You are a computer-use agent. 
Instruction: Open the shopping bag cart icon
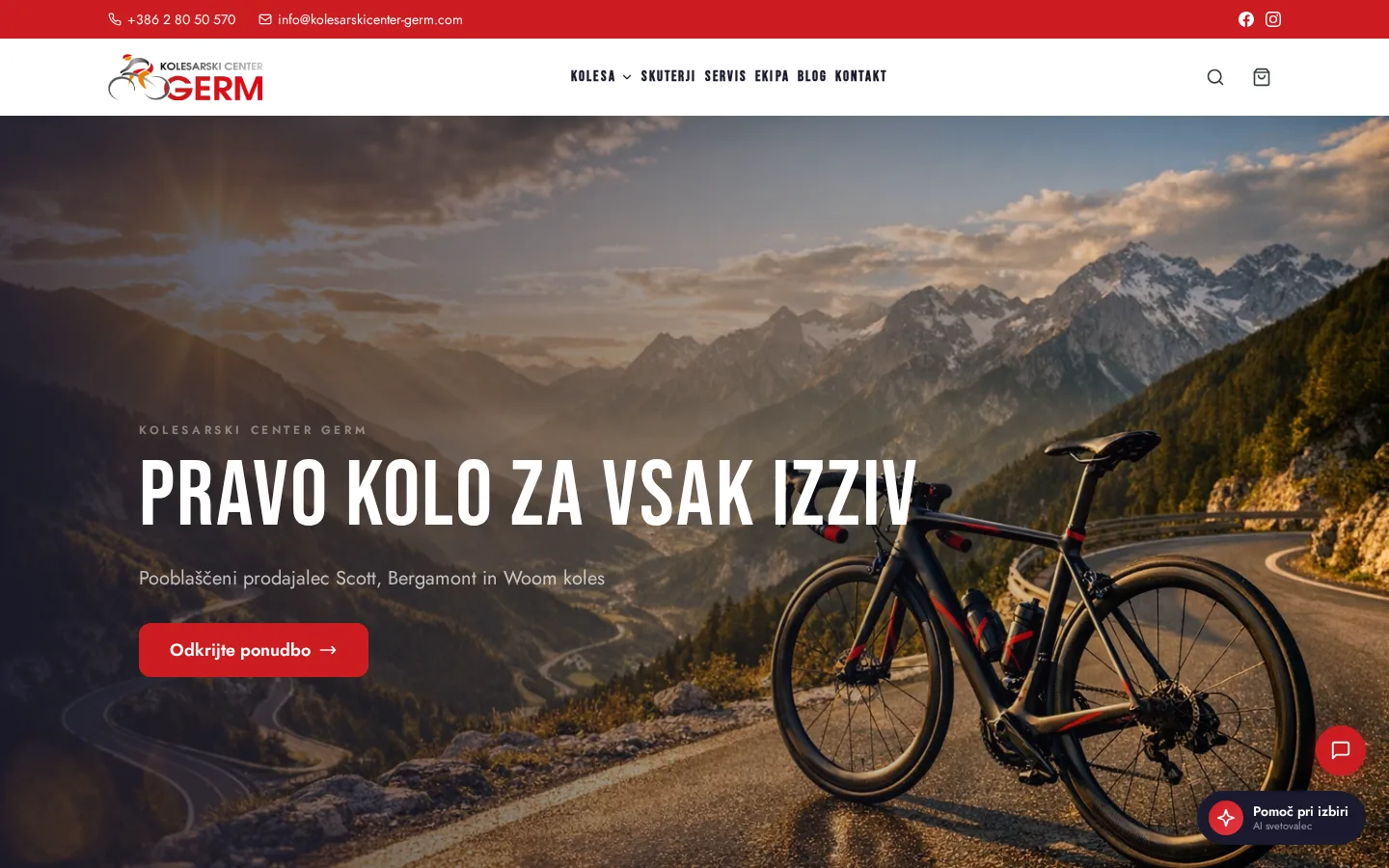point(1262,77)
